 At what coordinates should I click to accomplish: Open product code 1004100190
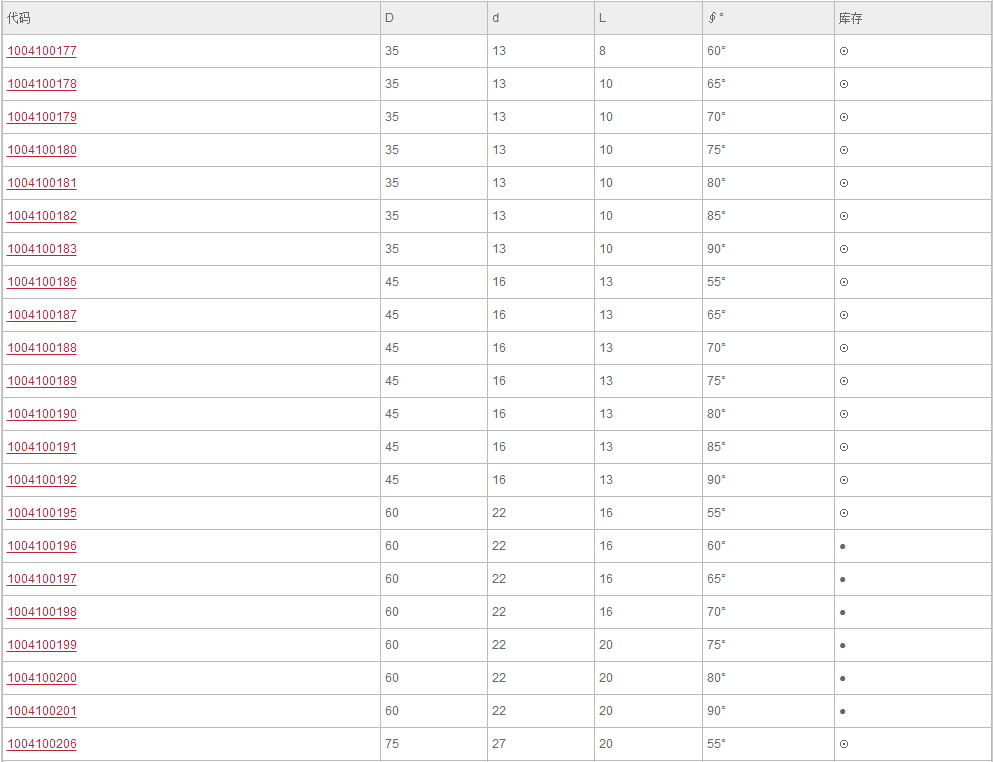click(x=42, y=414)
